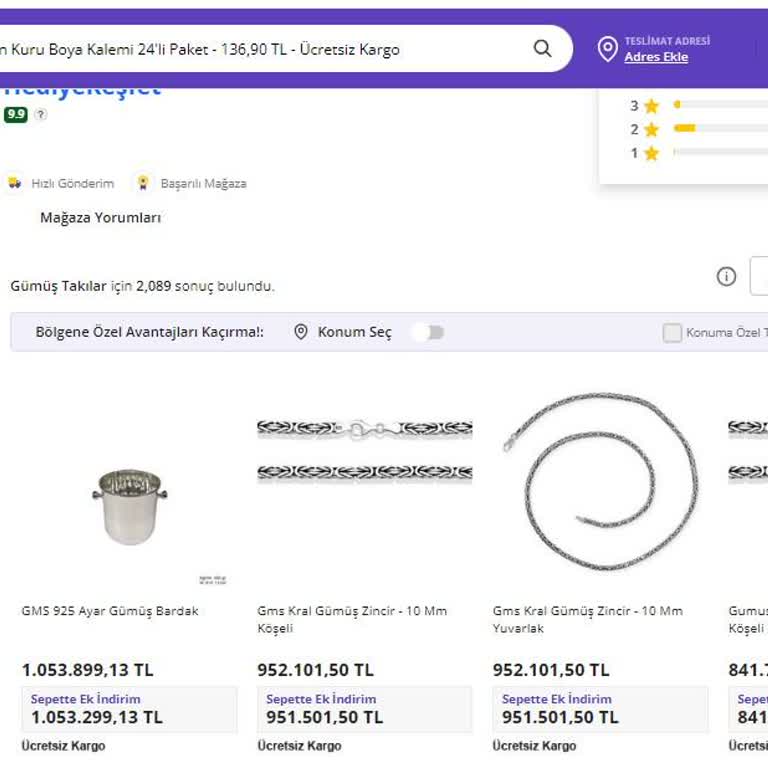This screenshot has width=768, height=768.
Task: Click the Hızlı Gönderim truck icon
Action: (14, 183)
